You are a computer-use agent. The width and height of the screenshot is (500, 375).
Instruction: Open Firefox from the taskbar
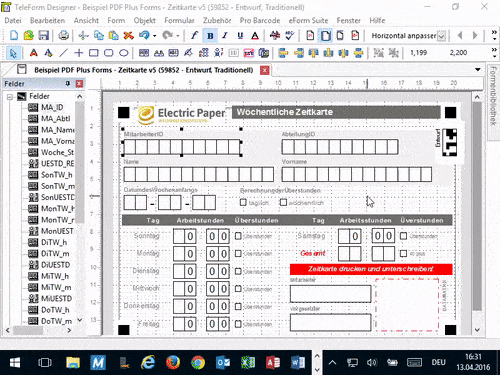coord(173,362)
